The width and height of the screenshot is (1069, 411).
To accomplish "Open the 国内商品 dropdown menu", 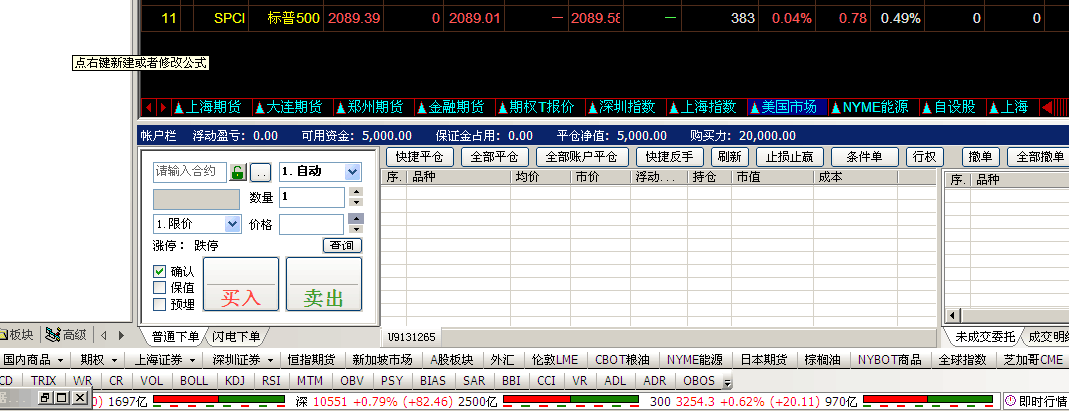I will (x=61, y=360).
